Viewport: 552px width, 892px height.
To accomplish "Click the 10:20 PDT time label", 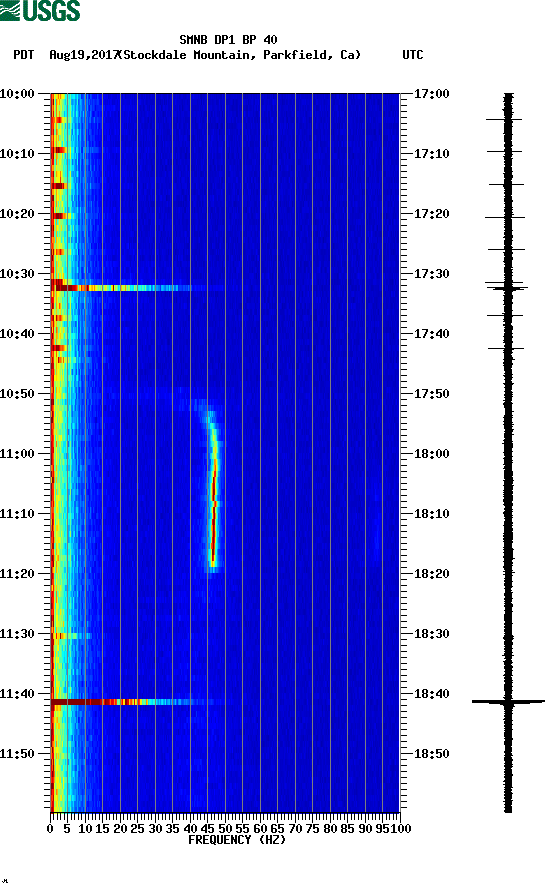I will [x=17, y=213].
